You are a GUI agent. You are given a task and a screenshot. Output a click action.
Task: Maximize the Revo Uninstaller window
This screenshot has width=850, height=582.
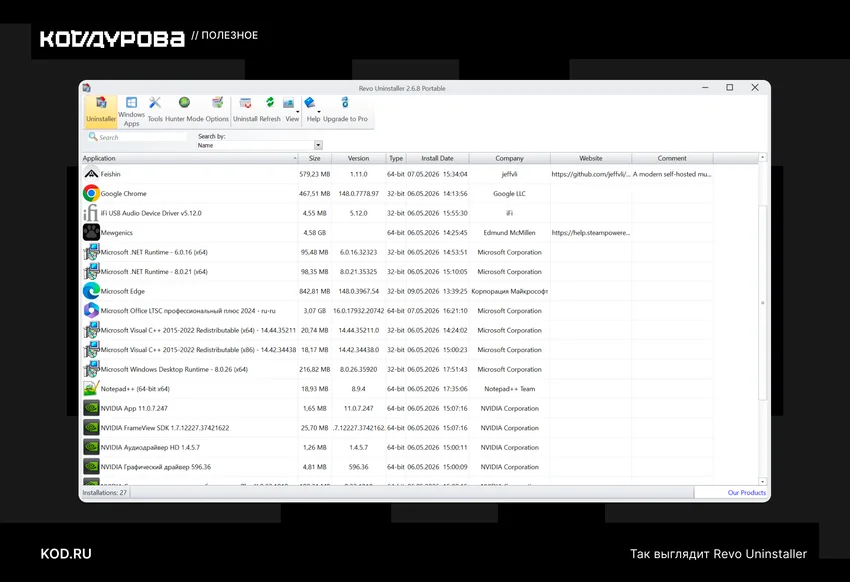click(730, 87)
